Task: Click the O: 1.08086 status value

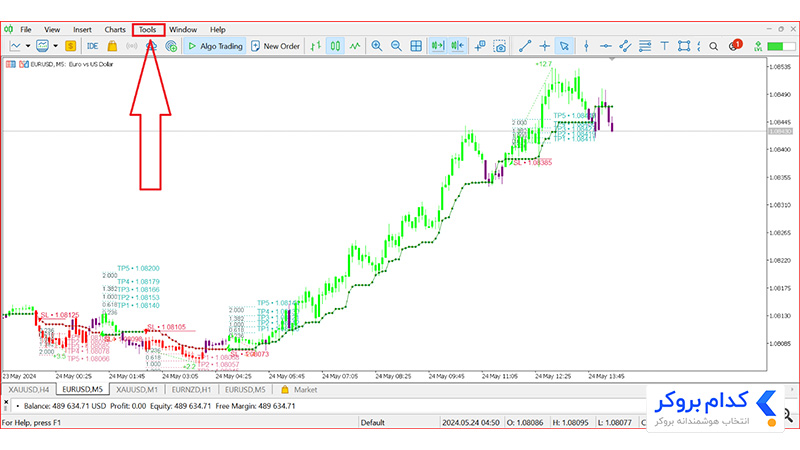Action: (x=525, y=422)
